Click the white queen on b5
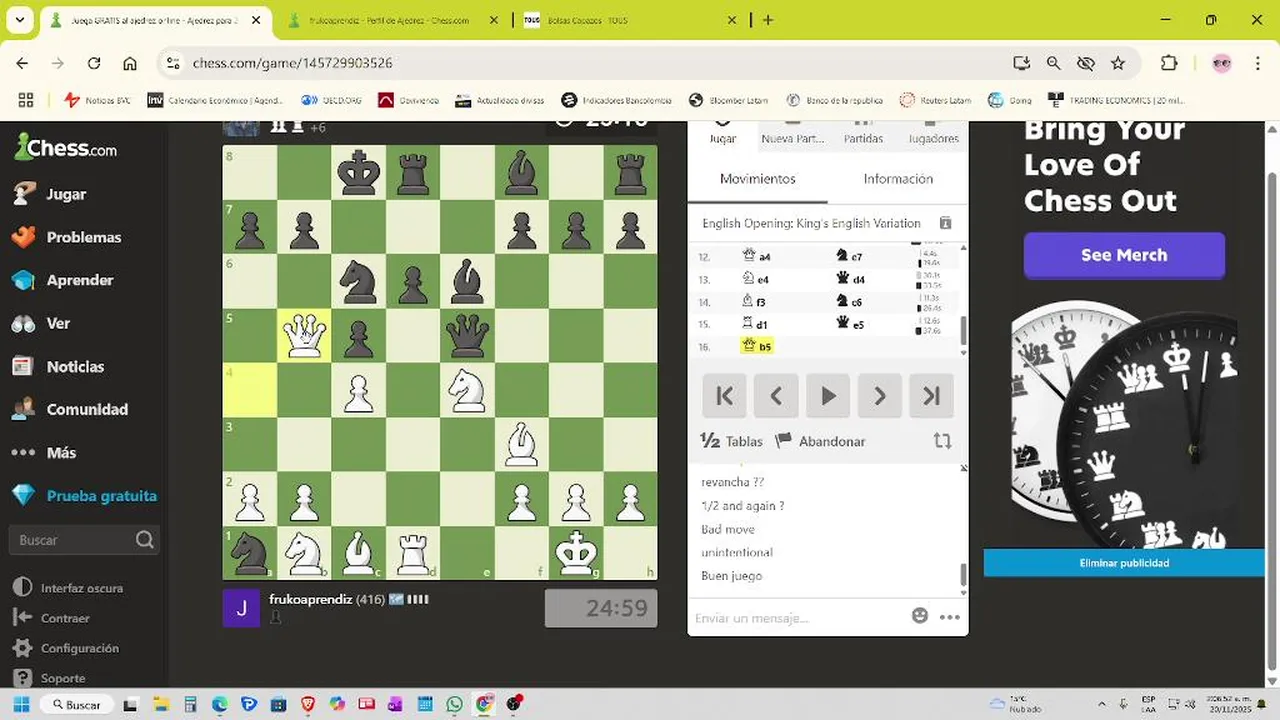 [304, 335]
